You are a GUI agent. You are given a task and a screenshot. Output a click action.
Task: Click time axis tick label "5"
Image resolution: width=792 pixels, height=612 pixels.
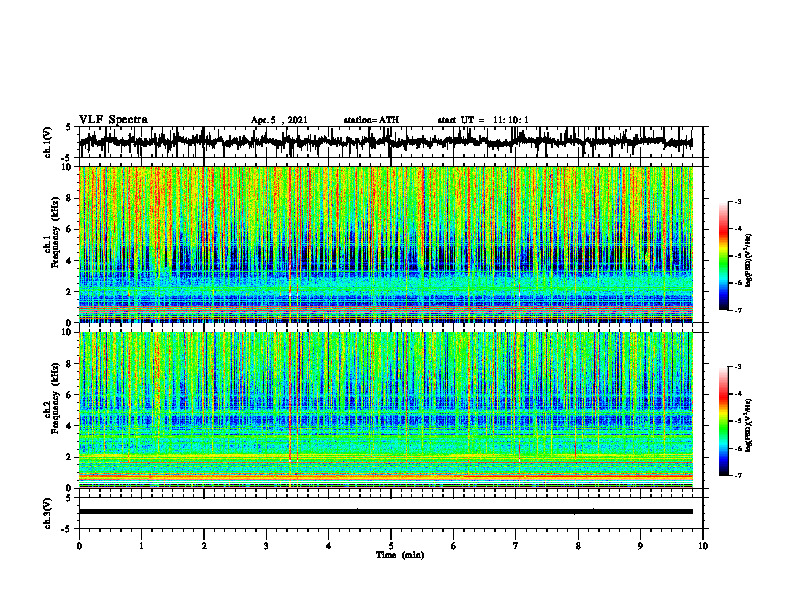tap(391, 546)
